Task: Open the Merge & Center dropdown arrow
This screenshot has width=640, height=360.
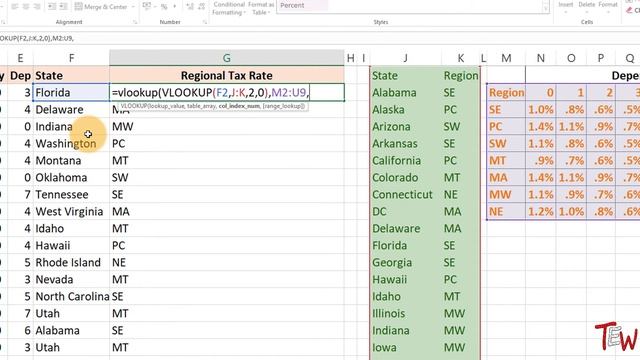Action: 133,7
